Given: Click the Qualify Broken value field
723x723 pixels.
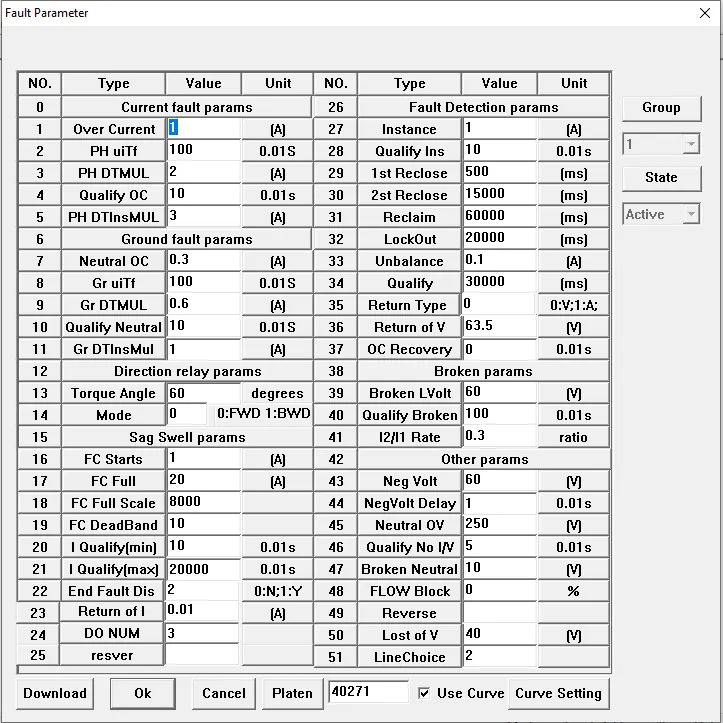Looking at the screenshot, I should [x=500, y=414].
